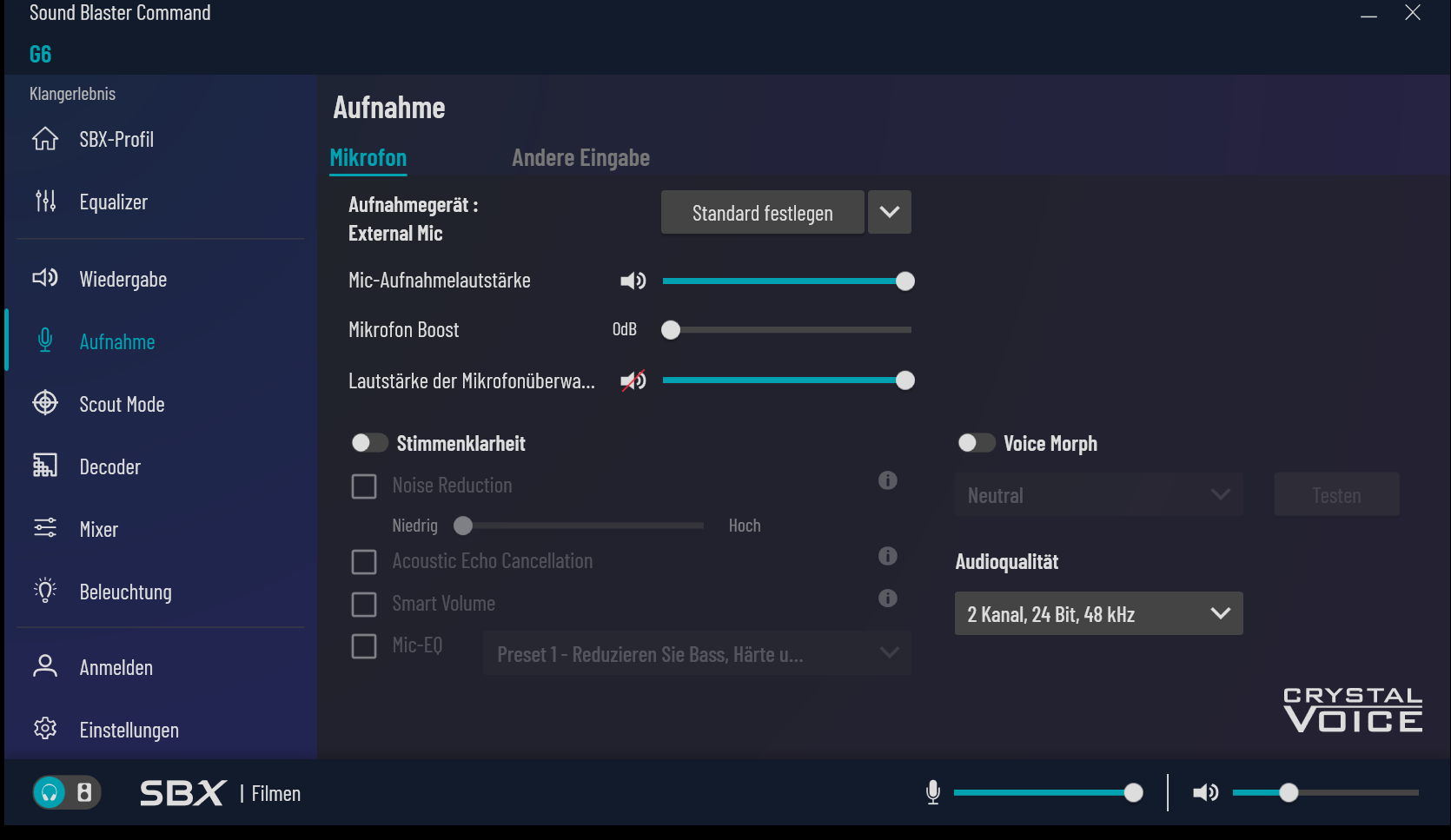This screenshot has width=1451, height=840.
Task: Open the Einstellungen menu label
Action: [x=129, y=730]
